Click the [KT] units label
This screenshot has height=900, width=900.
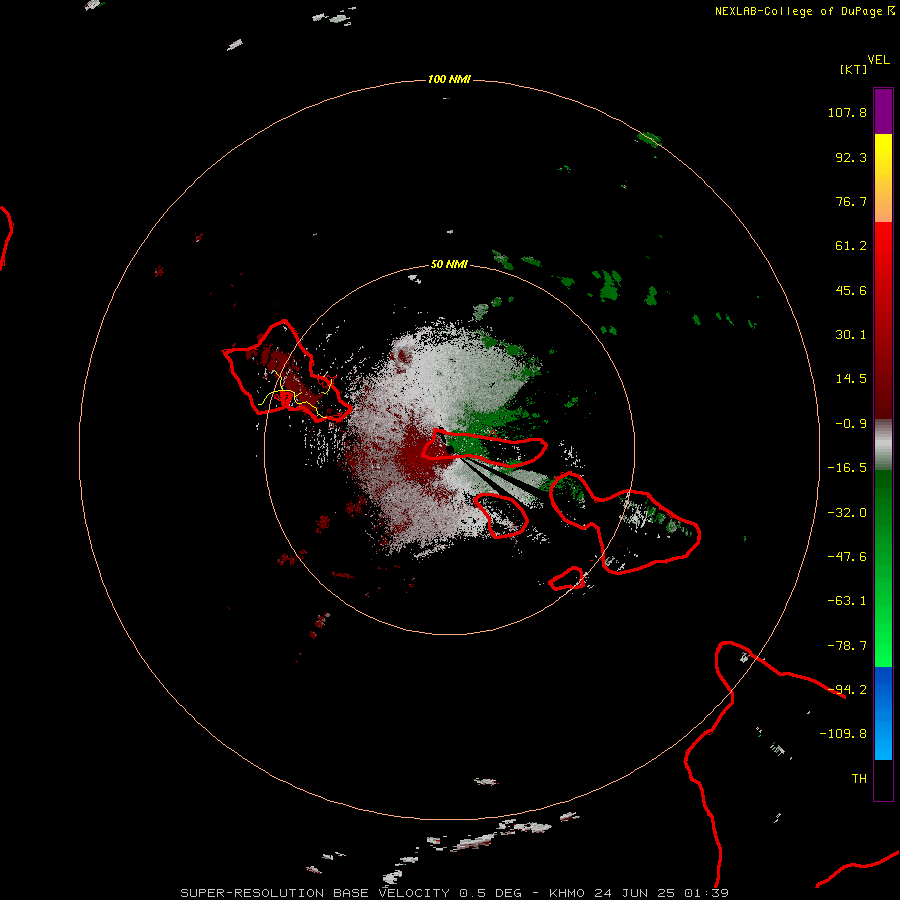pos(854,69)
